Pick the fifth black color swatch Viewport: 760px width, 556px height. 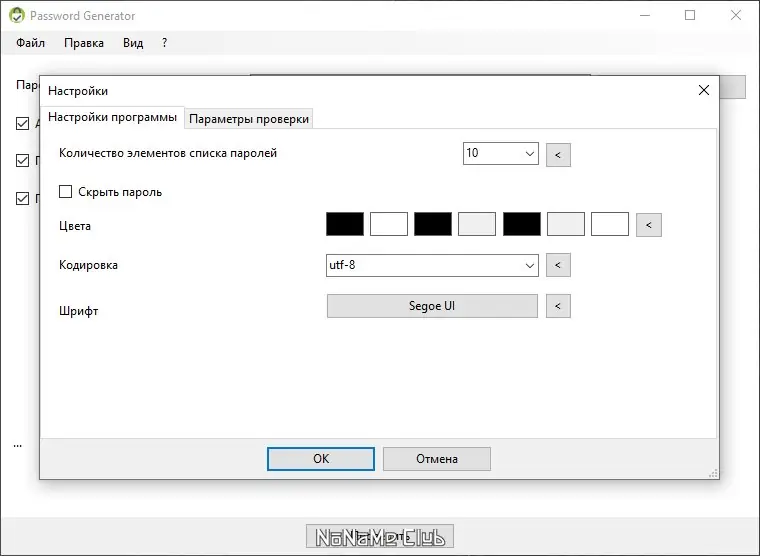pyautogui.click(x=522, y=224)
